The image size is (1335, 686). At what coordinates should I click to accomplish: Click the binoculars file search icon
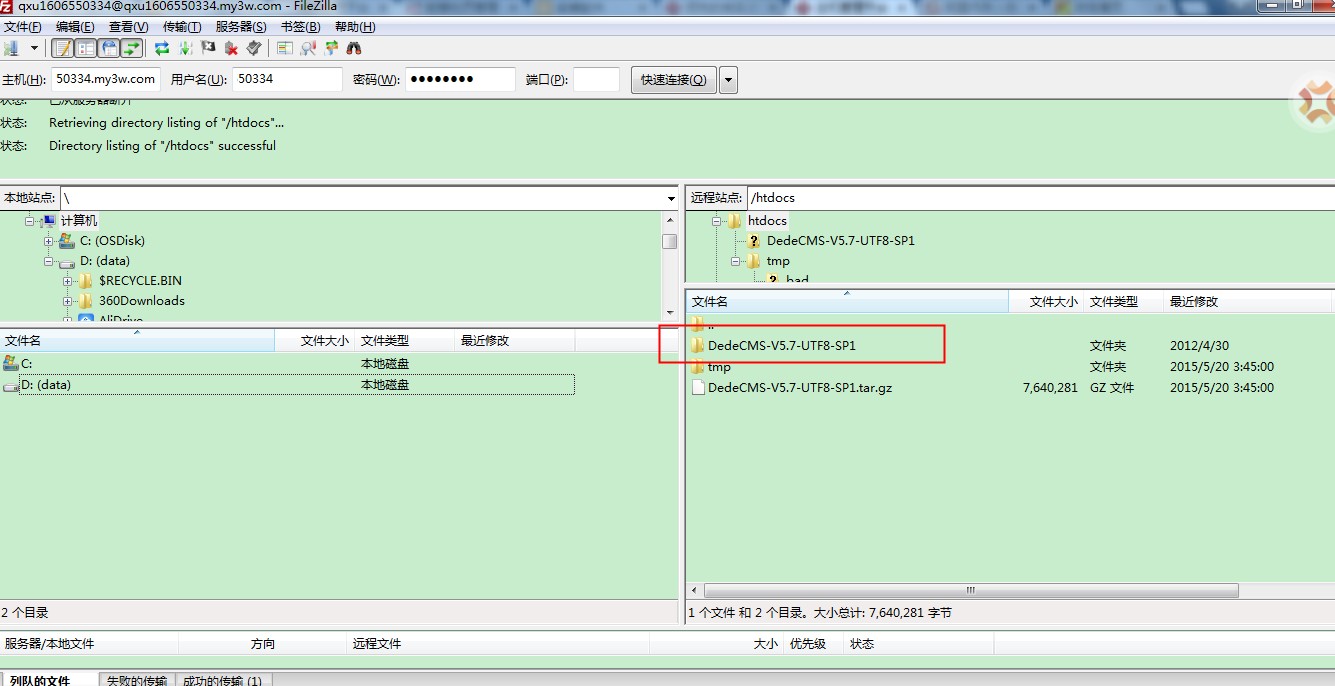[x=354, y=48]
